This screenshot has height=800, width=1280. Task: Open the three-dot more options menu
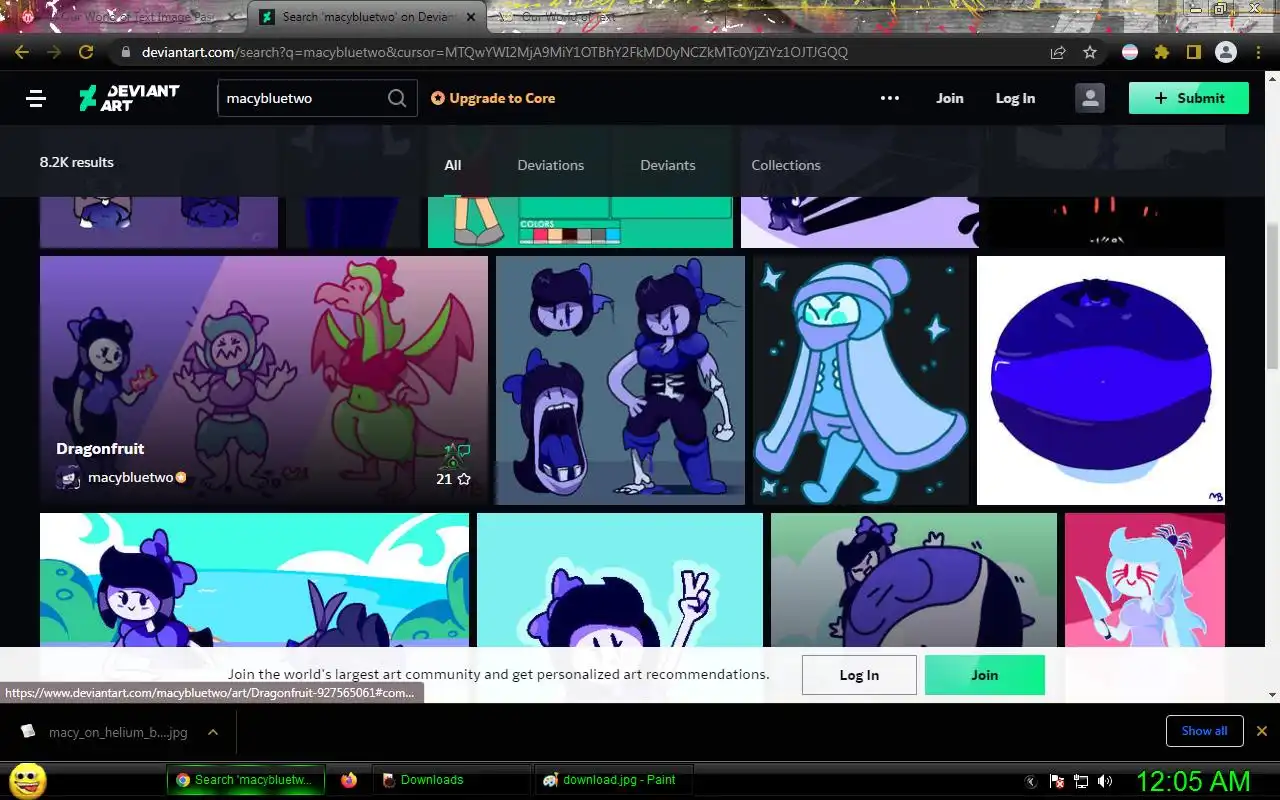pyautogui.click(x=890, y=98)
